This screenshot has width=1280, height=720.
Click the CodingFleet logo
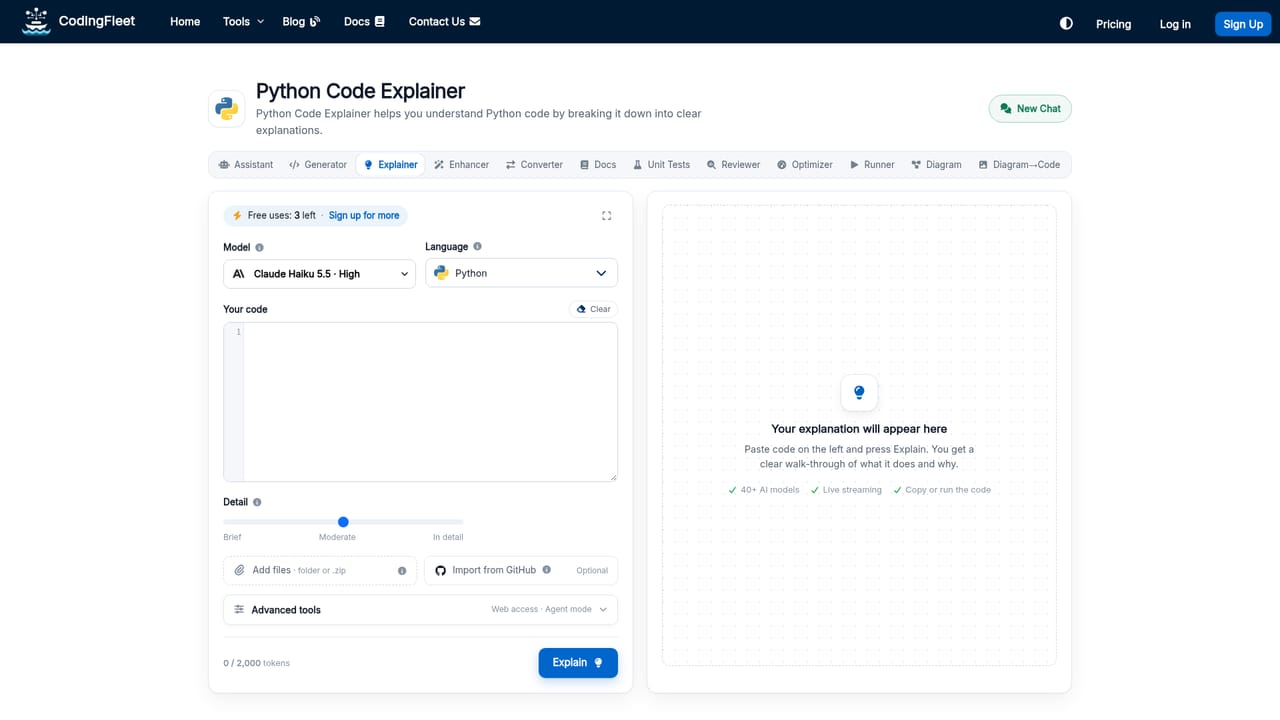(79, 21)
